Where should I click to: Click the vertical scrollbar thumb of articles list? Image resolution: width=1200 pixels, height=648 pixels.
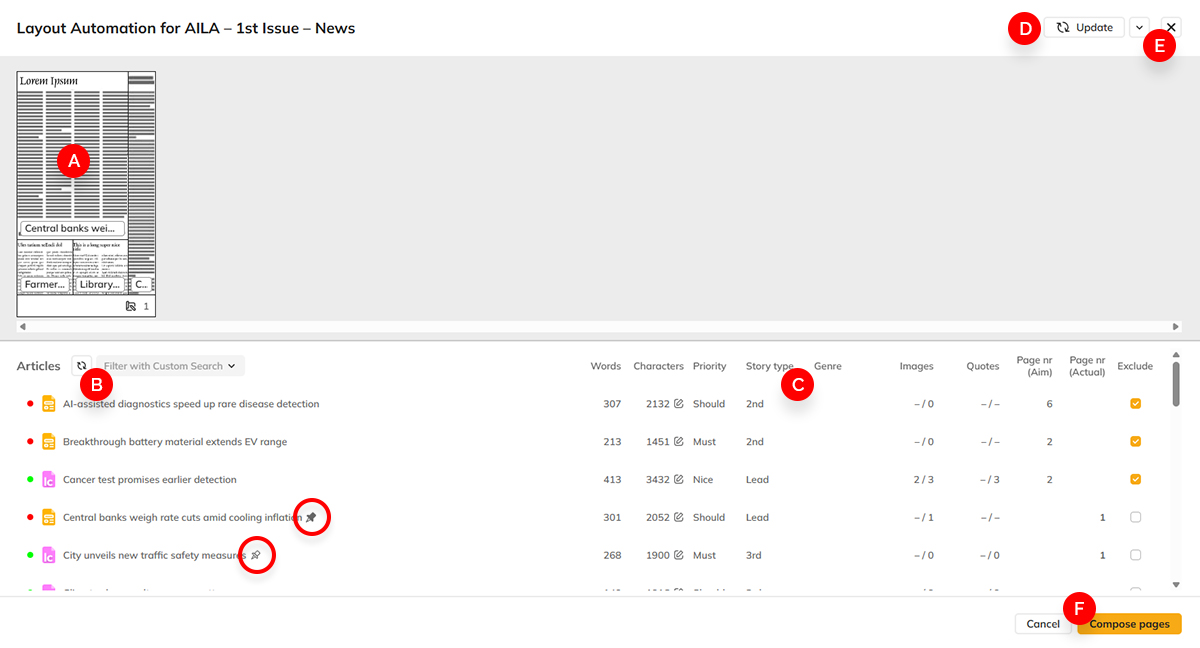[x=1176, y=384]
